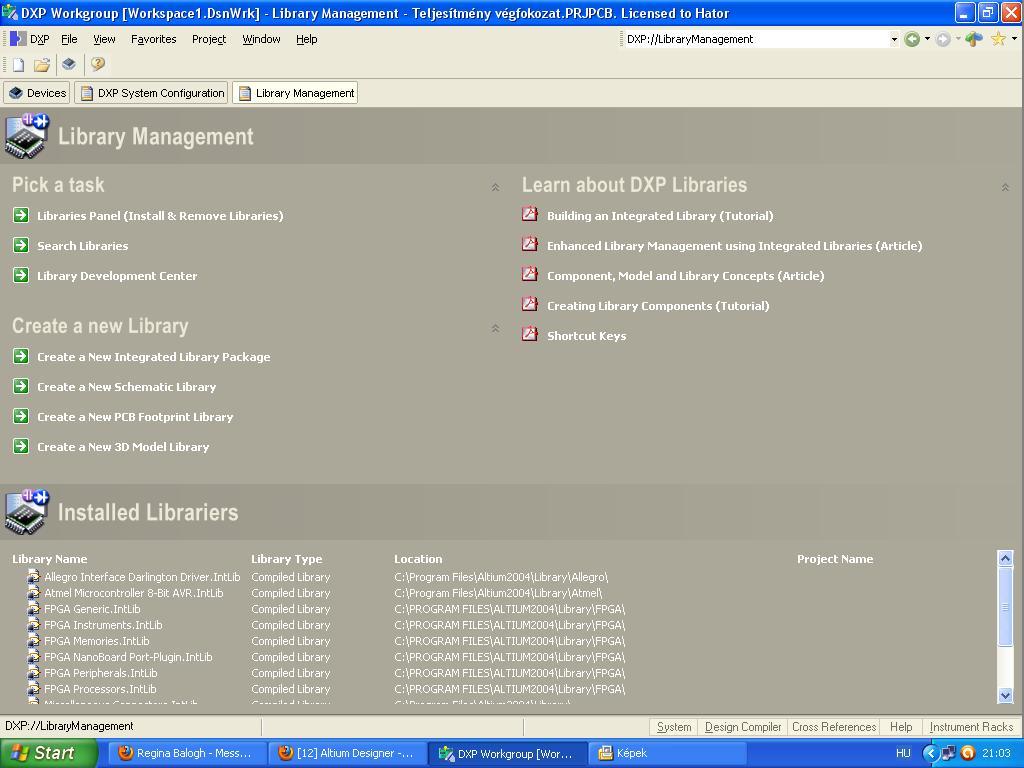Click the Installed Librariers chip header icon
This screenshot has width=1024, height=768.
click(x=27, y=511)
